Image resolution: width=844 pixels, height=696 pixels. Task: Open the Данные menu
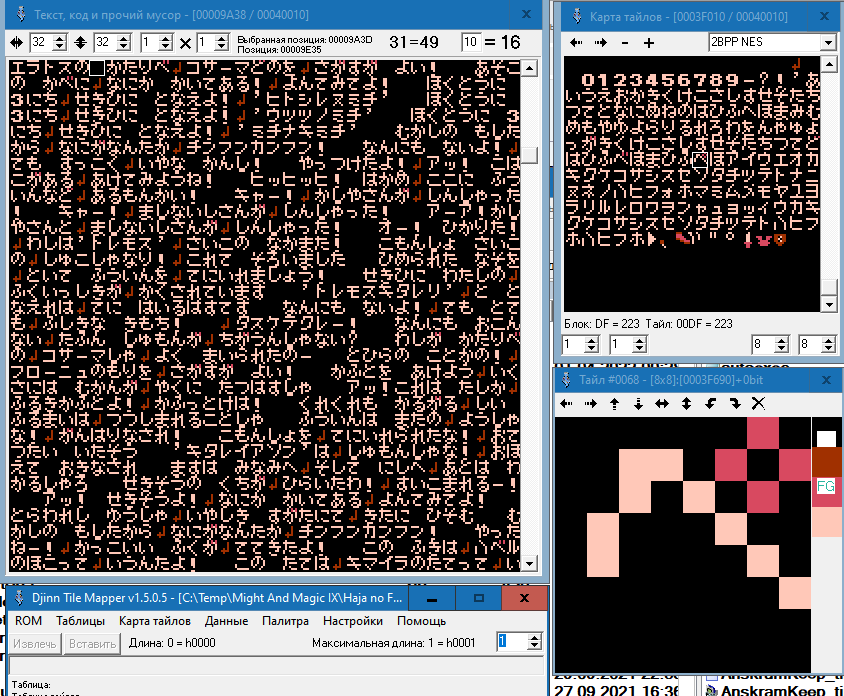tap(226, 621)
